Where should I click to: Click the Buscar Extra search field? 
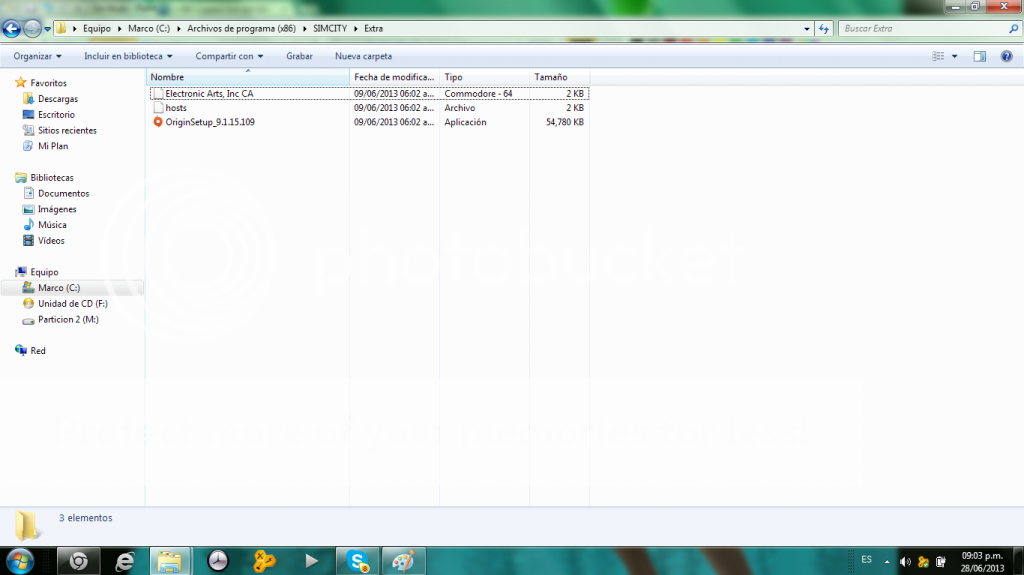tap(920, 29)
